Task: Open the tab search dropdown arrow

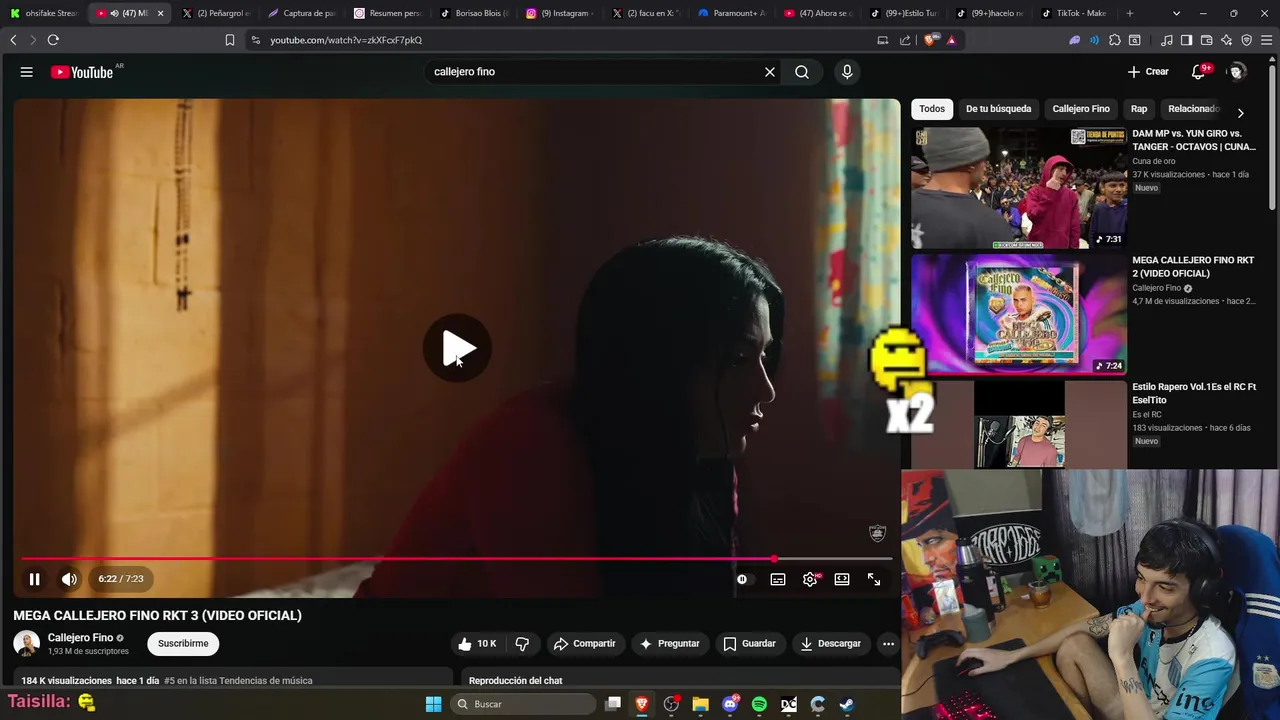Action: [1176, 13]
